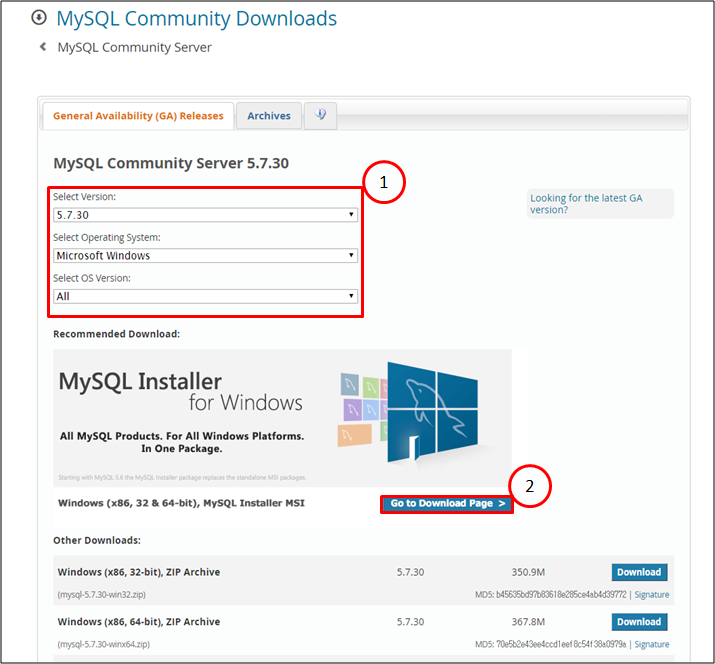Open the Select Version dropdown showing 5.7.30
Screen dimensions: 715x664
pos(205,215)
